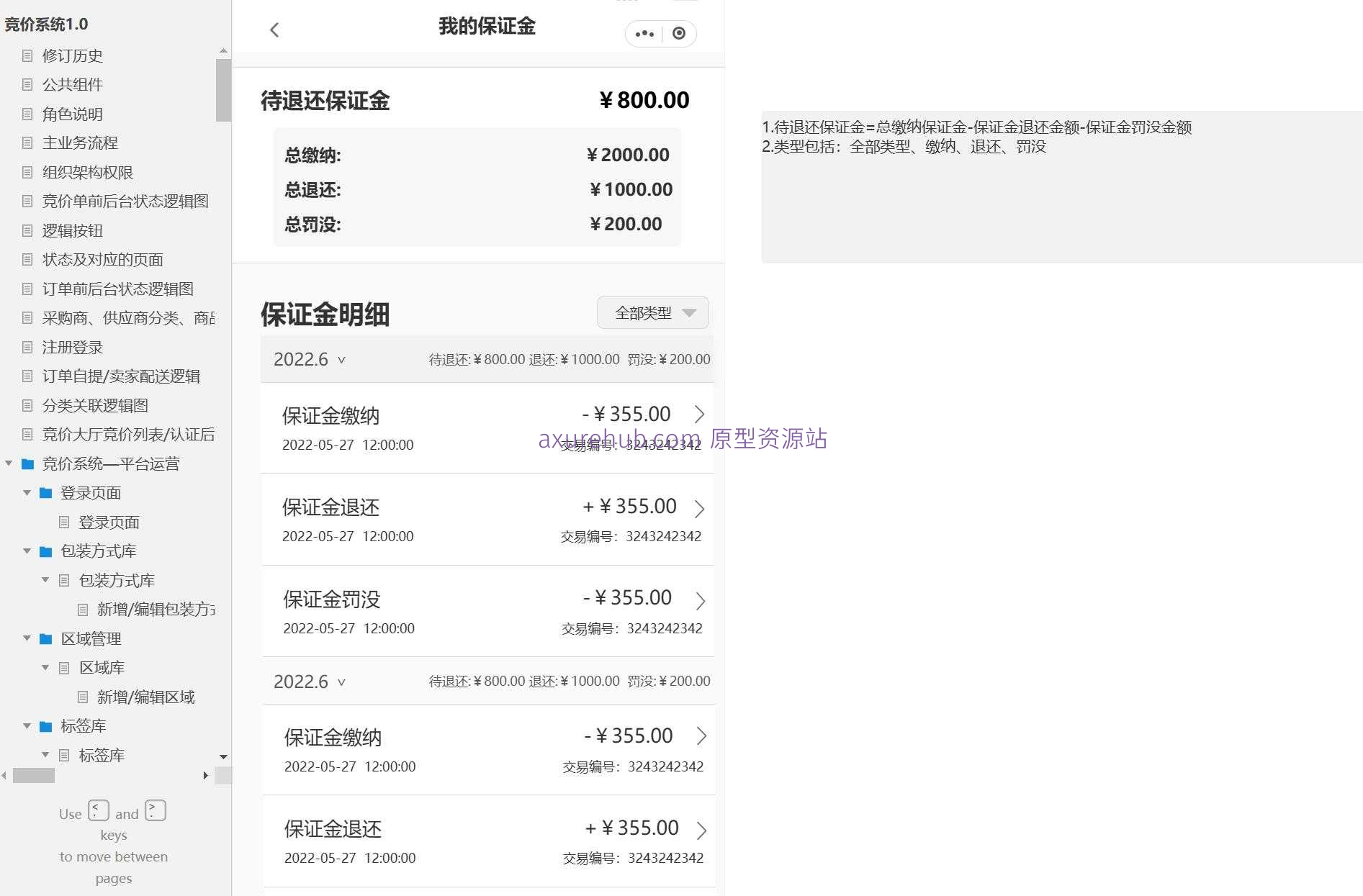Click the 登录页面 folder icon
The height and width of the screenshot is (896, 1363).
(45, 493)
